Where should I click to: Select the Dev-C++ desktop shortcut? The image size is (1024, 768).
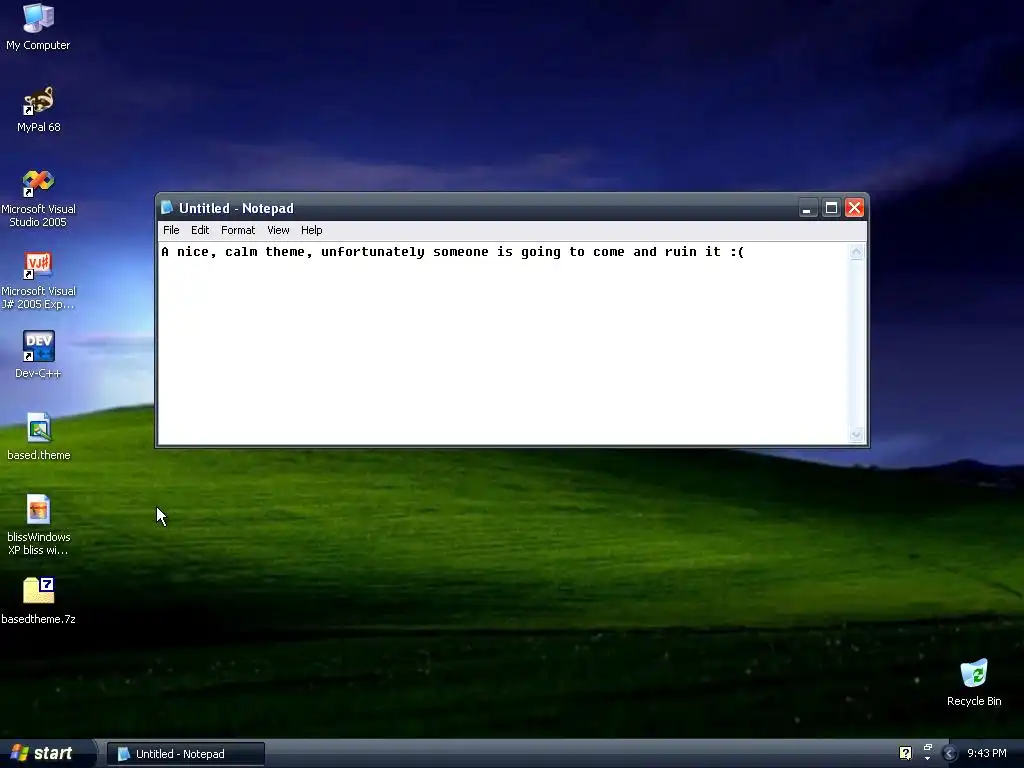(x=38, y=355)
